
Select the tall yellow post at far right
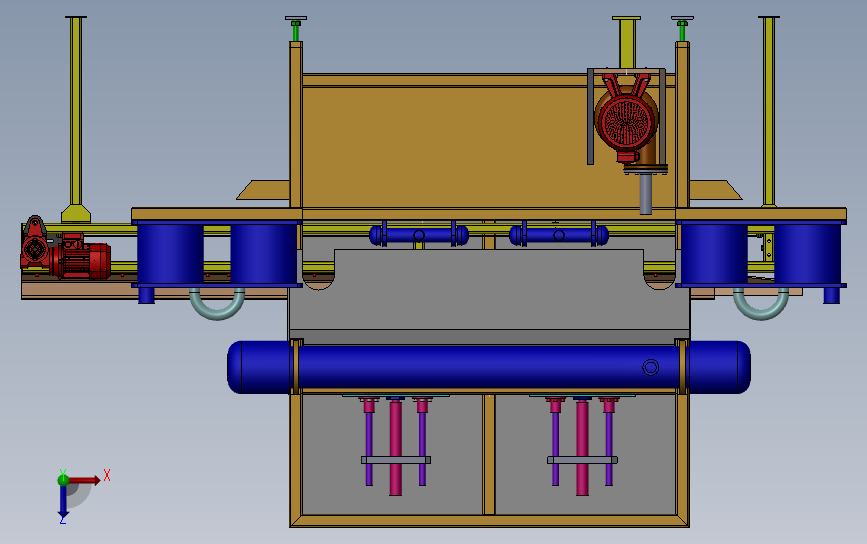769,112
